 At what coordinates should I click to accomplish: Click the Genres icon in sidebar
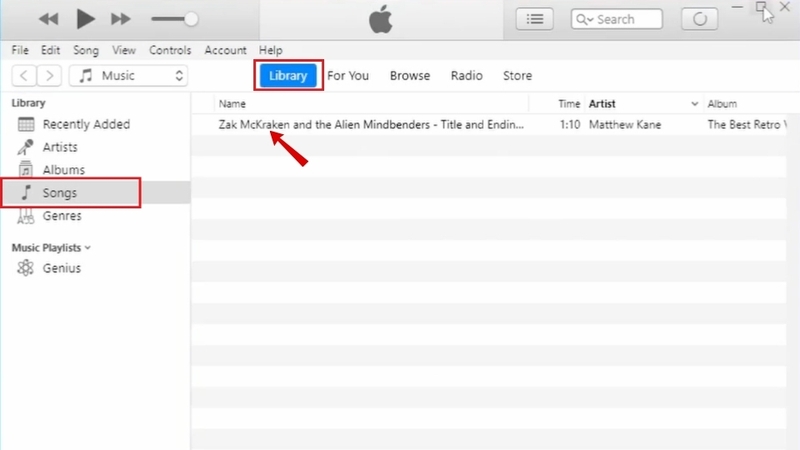point(26,216)
